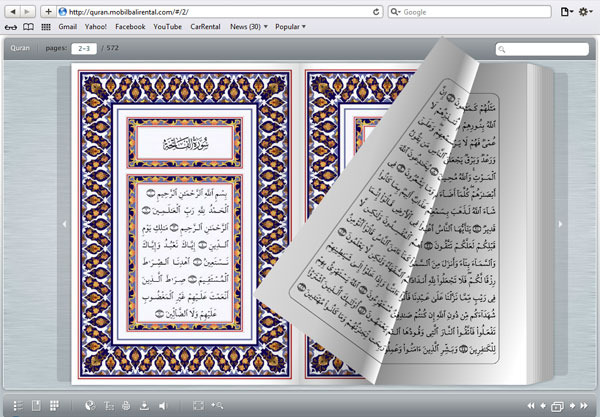The width and height of the screenshot is (600, 417).
Task: Flip to previous page using left-edge arrow
Action: (64, 224)
